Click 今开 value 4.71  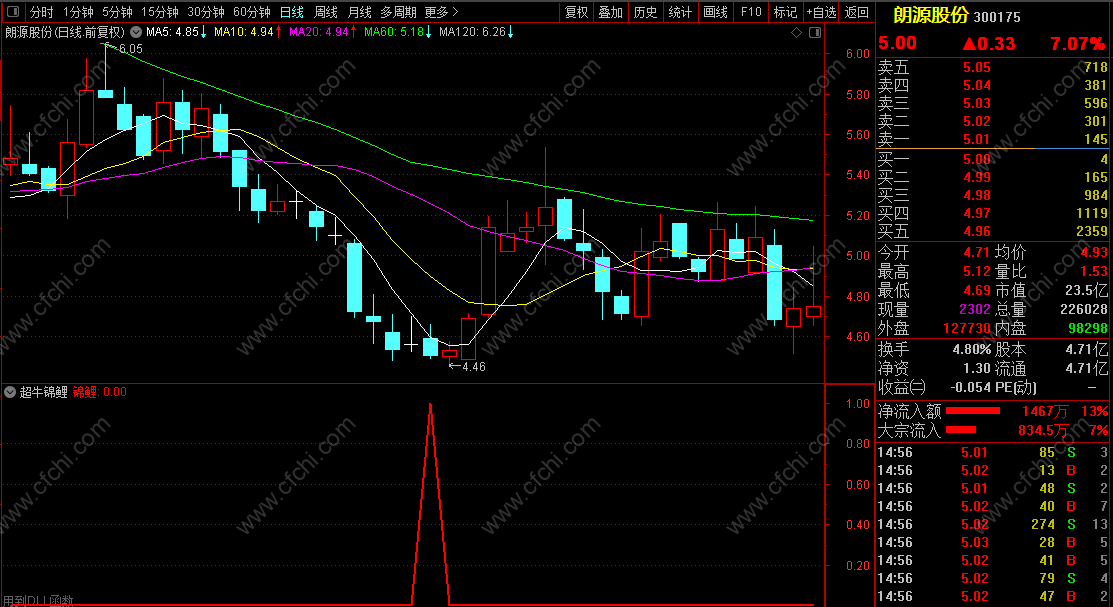[x=976, y=252]
